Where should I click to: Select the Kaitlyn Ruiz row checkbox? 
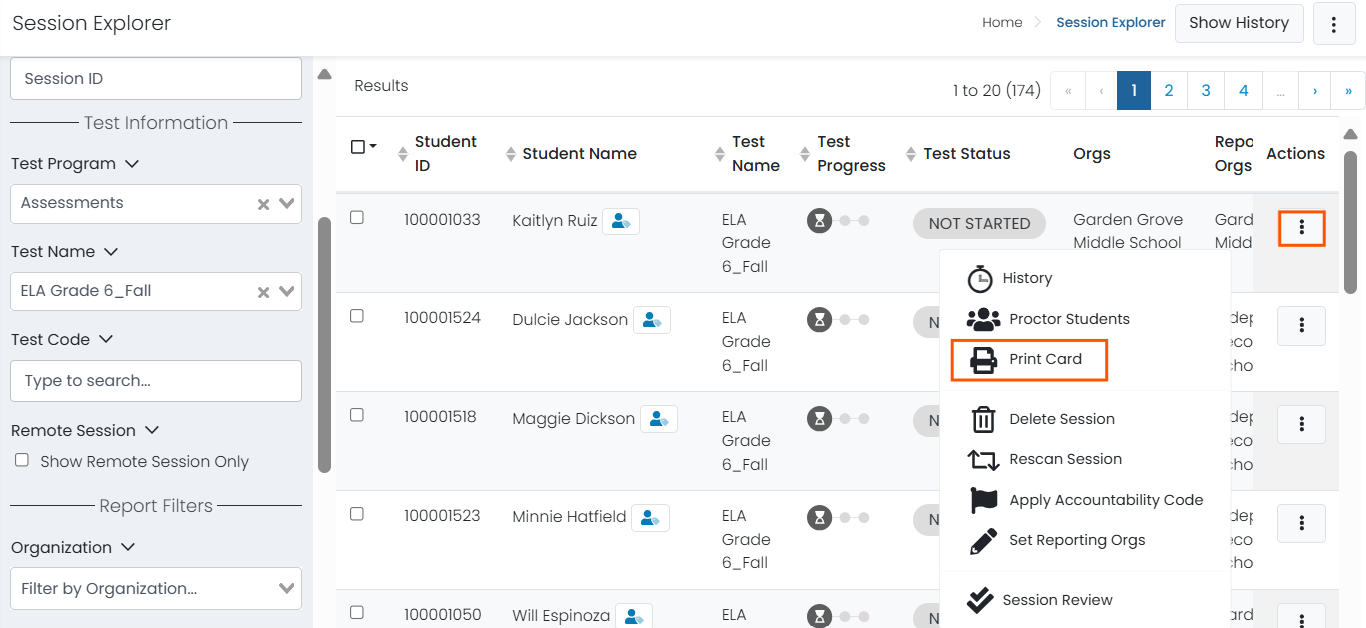[357, 217]
